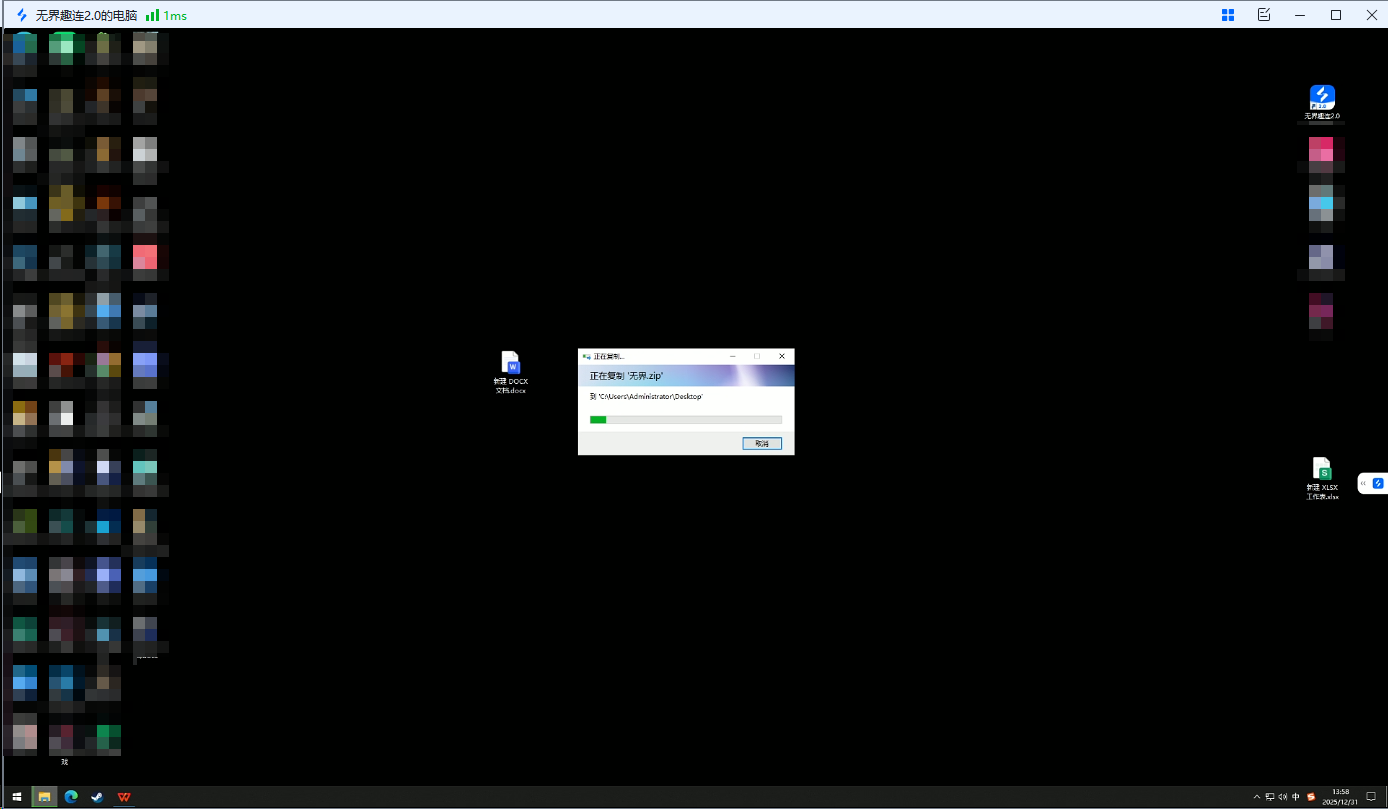Viewport: 1388px width, 809px height.
Task: Expand the floating side panel on right edge
Action: pyautogui.click(x=1366, y=483)
